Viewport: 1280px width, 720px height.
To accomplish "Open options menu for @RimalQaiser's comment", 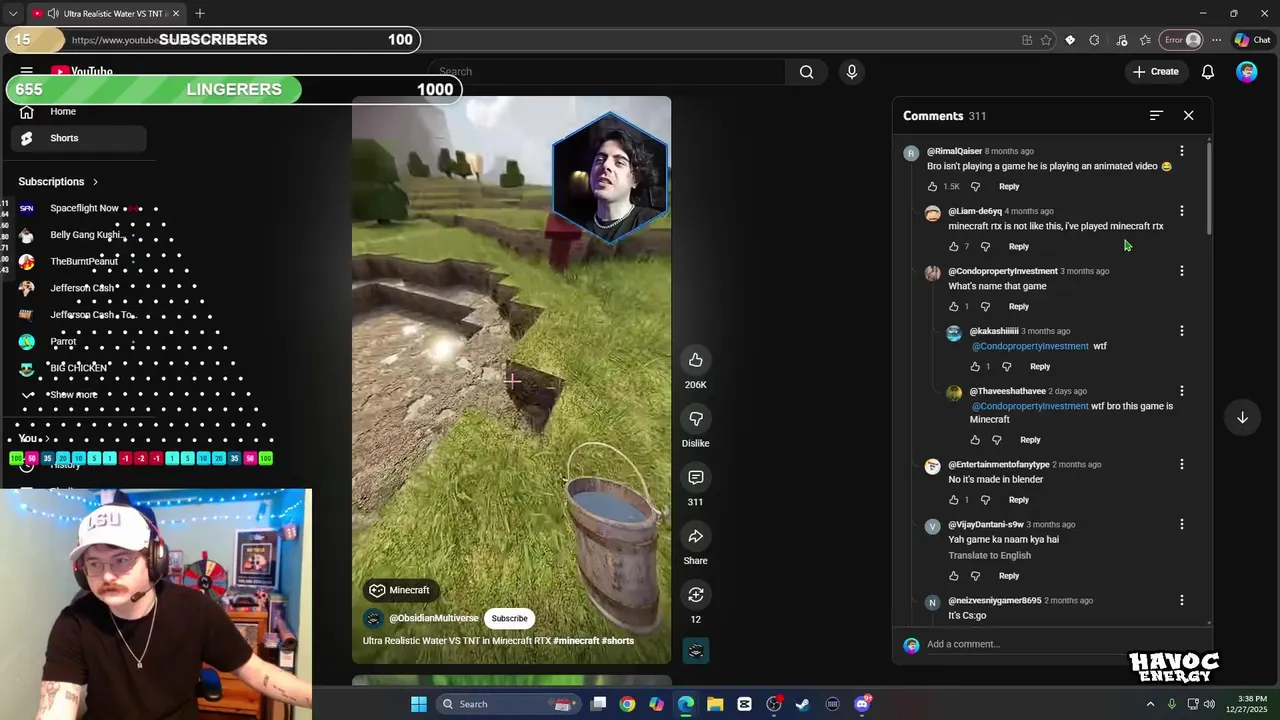I will (1181, 151).
